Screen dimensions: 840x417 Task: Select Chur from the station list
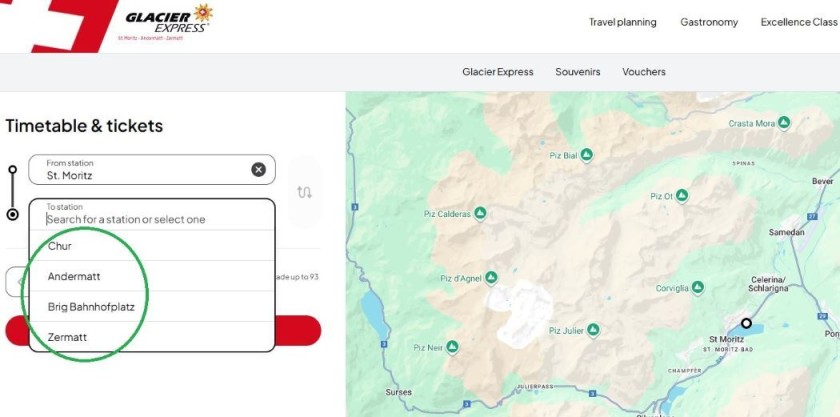pos(152,246)
